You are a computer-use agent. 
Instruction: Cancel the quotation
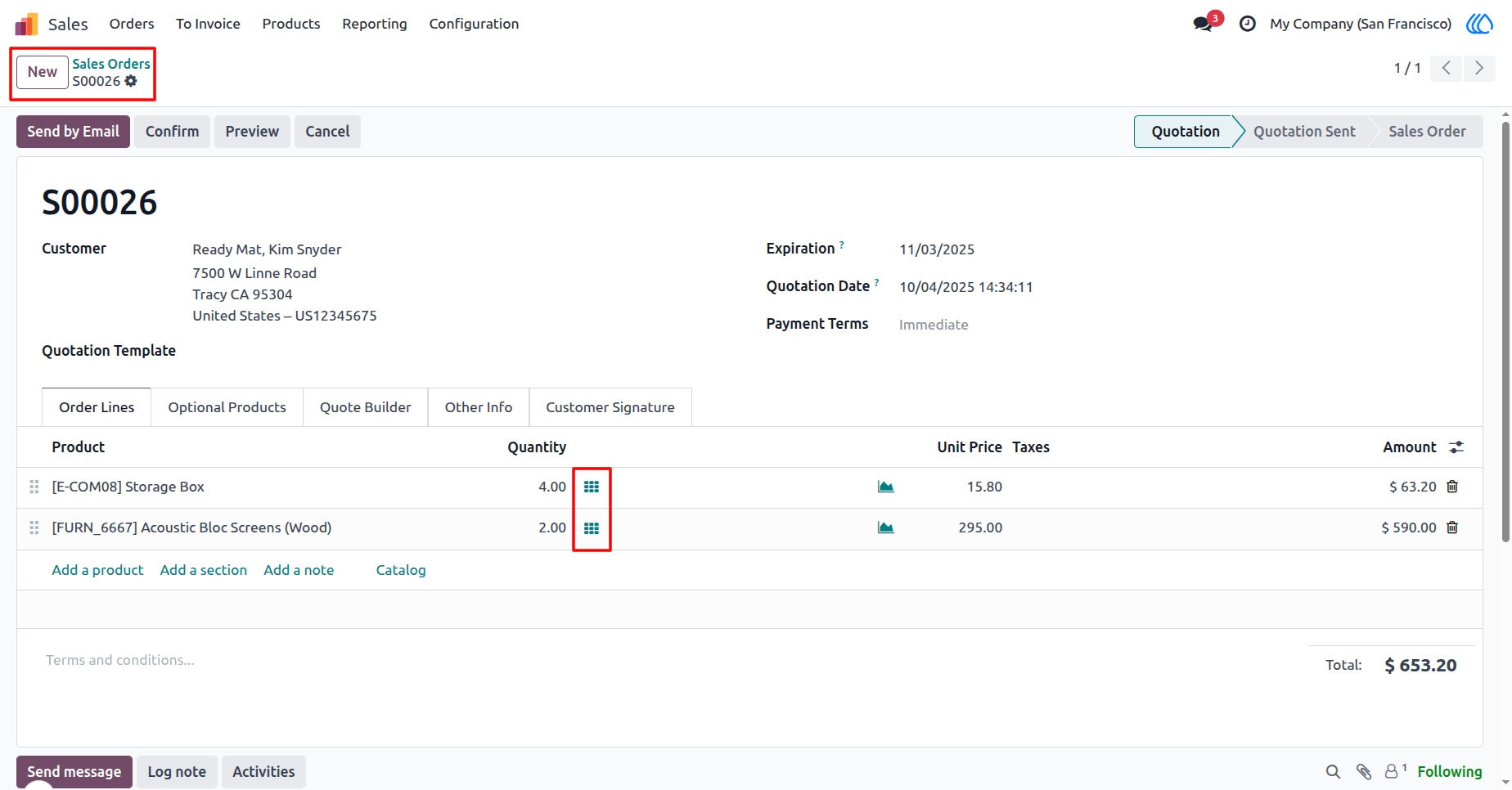327,132
